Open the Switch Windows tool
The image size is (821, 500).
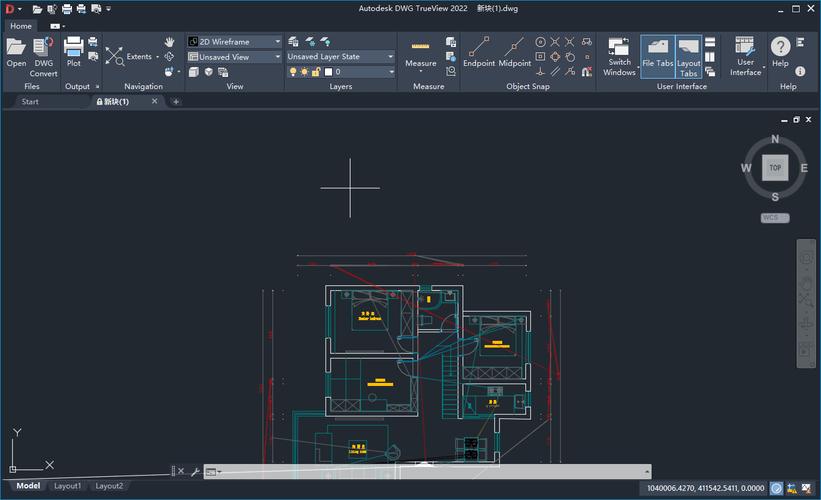click(x=619, y=57)
